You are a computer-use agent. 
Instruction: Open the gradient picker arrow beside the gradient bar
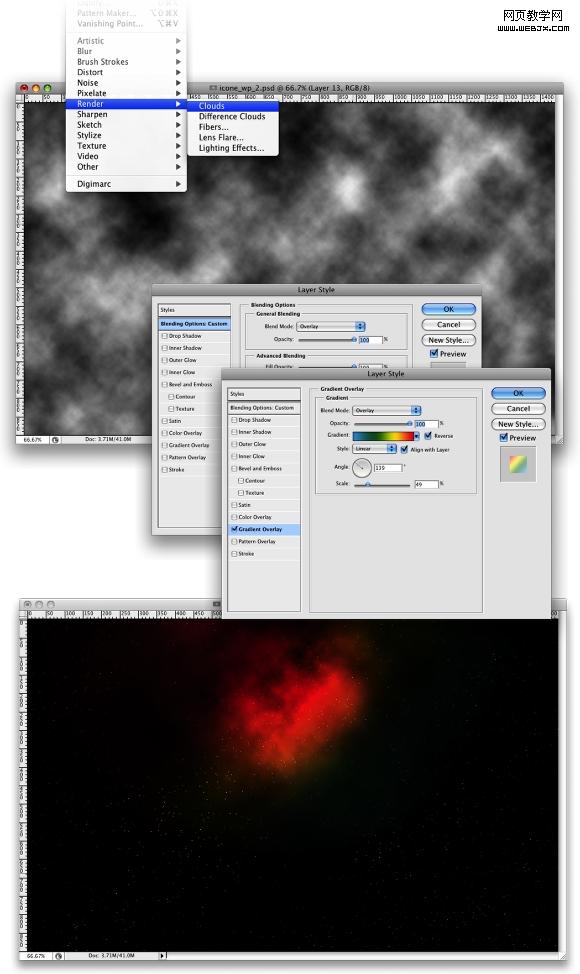point(416,435)
